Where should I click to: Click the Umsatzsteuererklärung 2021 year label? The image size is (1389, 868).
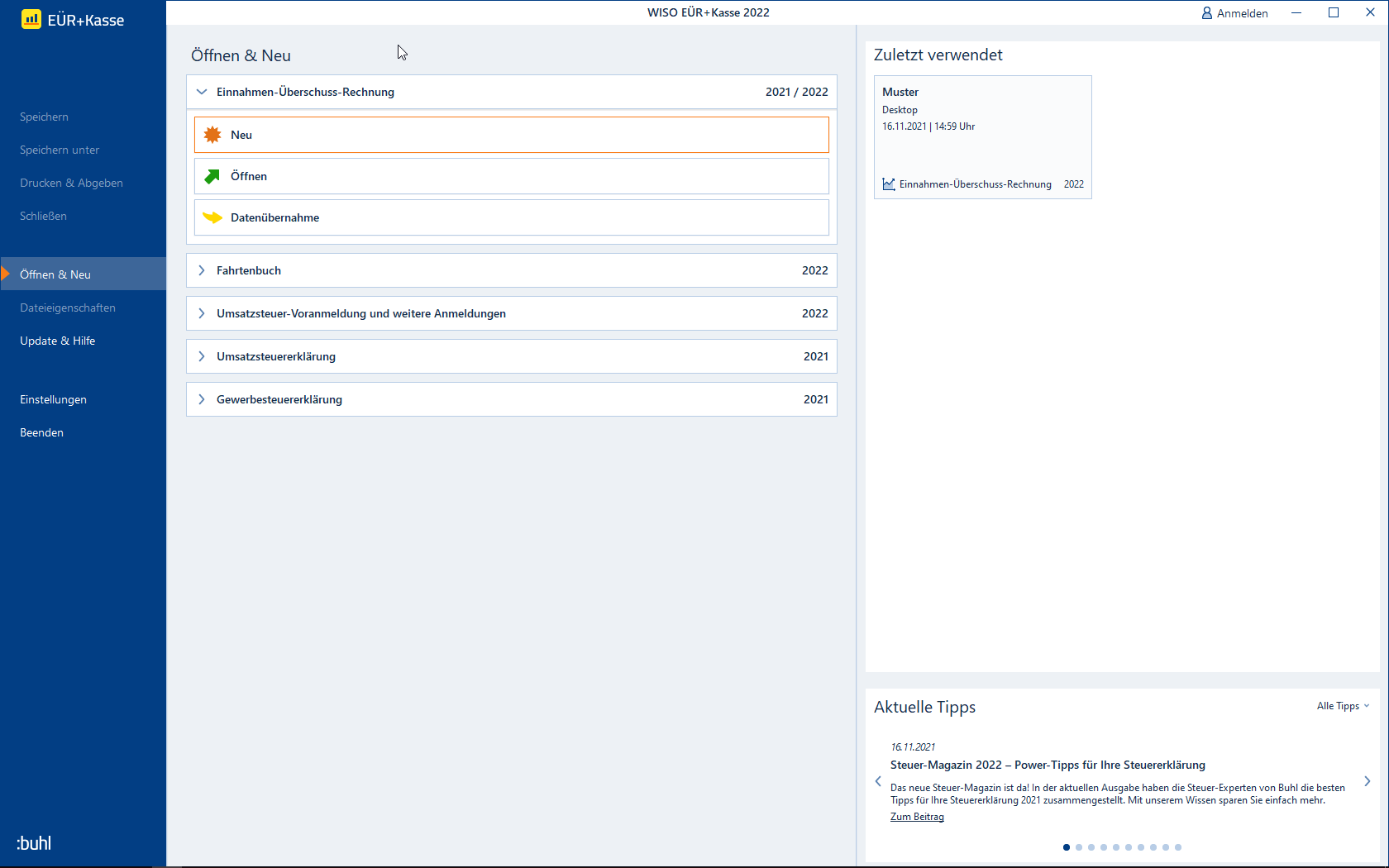pyautogui.click(x=815, y=356)
